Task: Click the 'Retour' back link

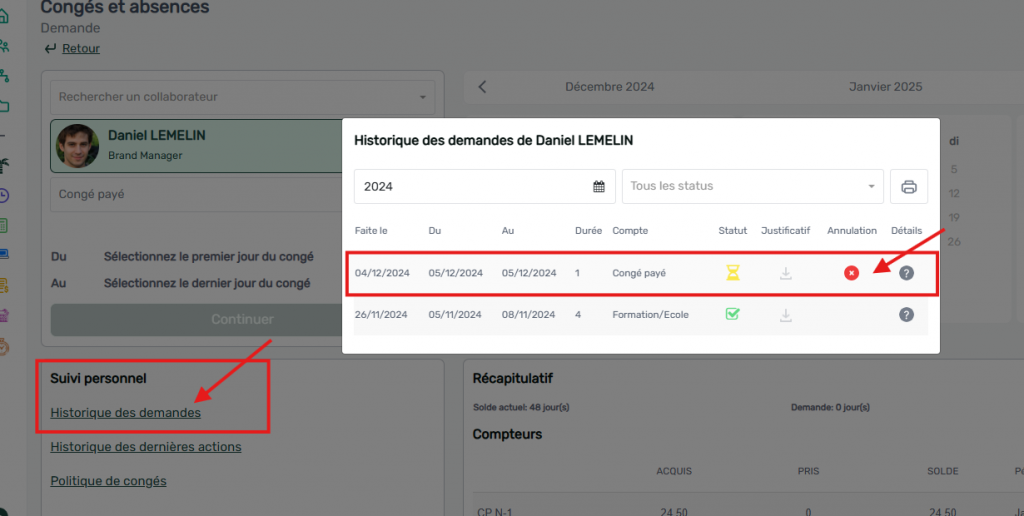Action: click(80, 48)
